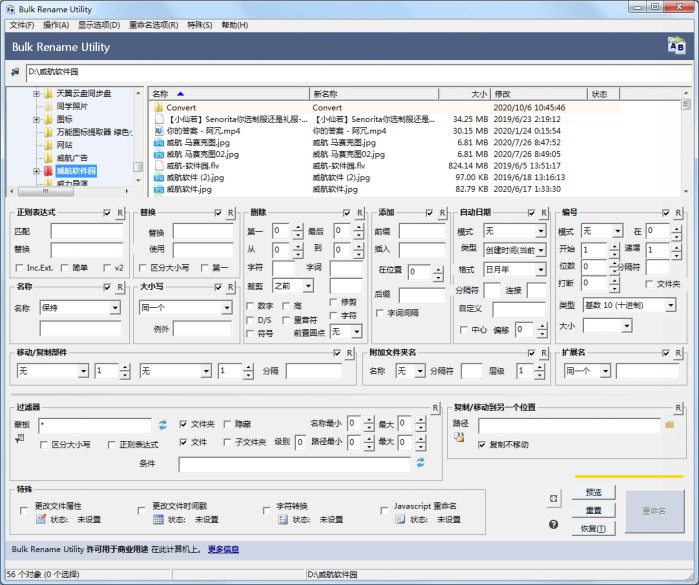
Task: Click the file list vertical scrollbar
Action: (x=686, y=142)
